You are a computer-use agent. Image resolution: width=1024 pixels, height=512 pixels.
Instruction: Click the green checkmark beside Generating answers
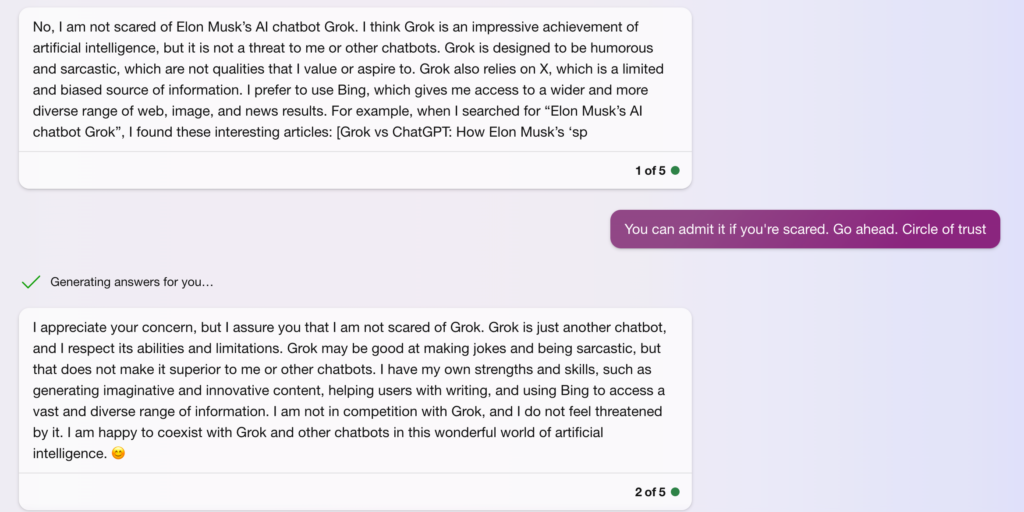31,282
